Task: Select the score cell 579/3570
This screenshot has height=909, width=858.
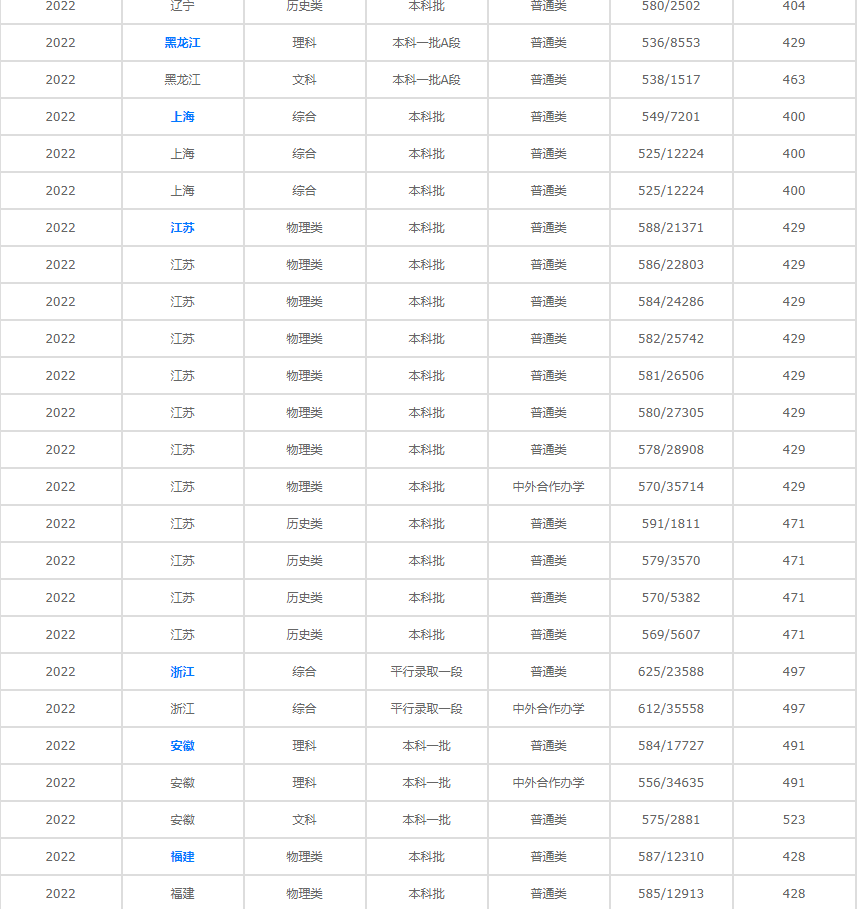Action: click(671, 561)
